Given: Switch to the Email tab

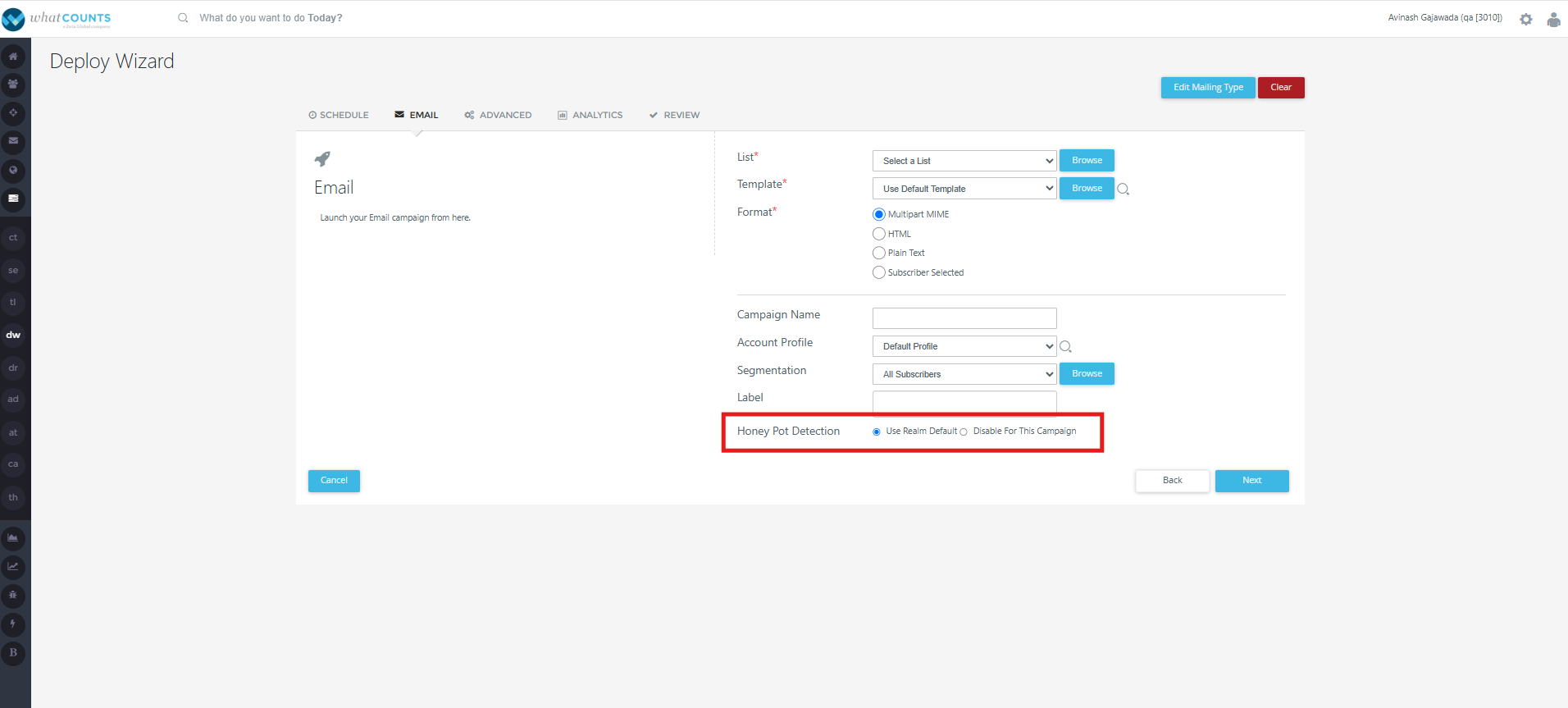Looking at the screenshot, I should 417,116.
